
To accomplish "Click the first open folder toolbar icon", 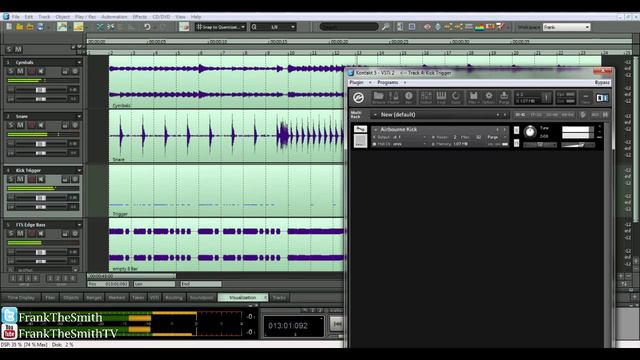I will pyautogui.click(x=19, y=27).
